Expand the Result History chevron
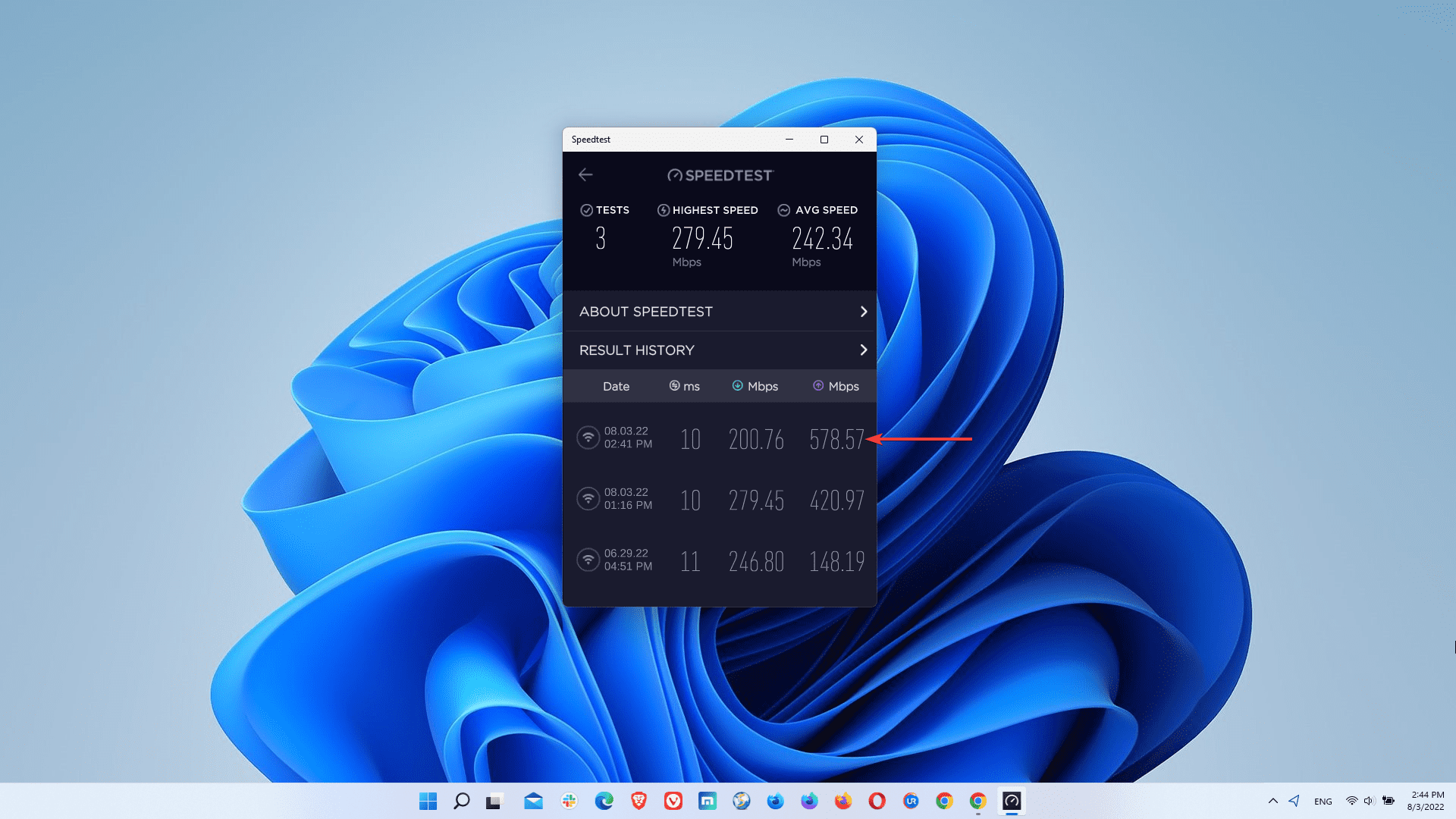 (863, 350)
